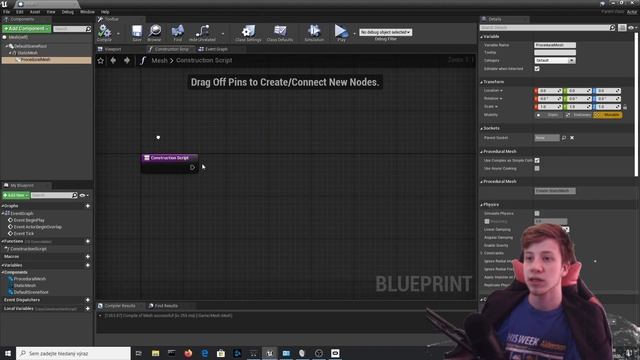Switch to the Find Results tab
This screenshot has width=640, height=360.
pyautogui.click(x=163, y=306)
